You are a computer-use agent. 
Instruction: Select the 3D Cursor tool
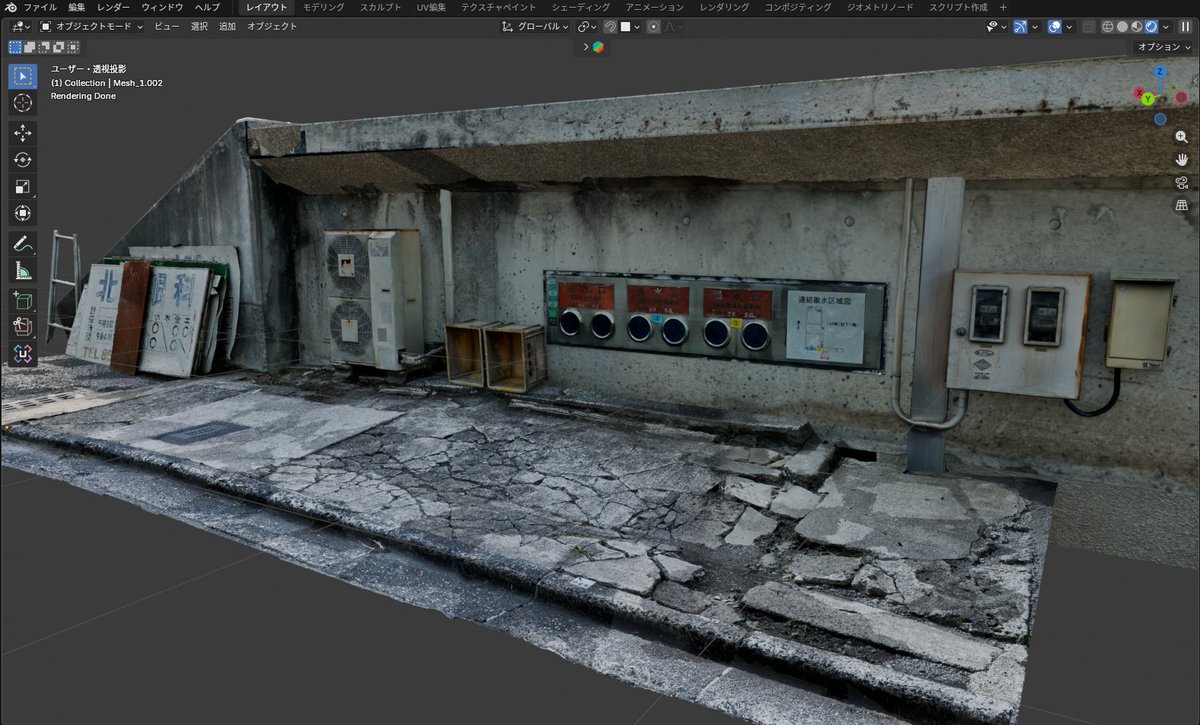click(23, 103)
